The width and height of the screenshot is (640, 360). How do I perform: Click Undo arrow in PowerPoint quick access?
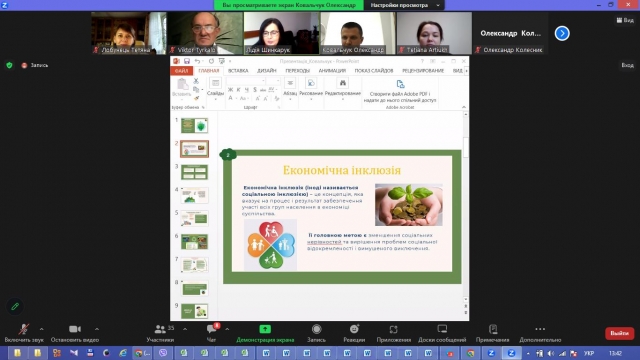click(198, 61)
